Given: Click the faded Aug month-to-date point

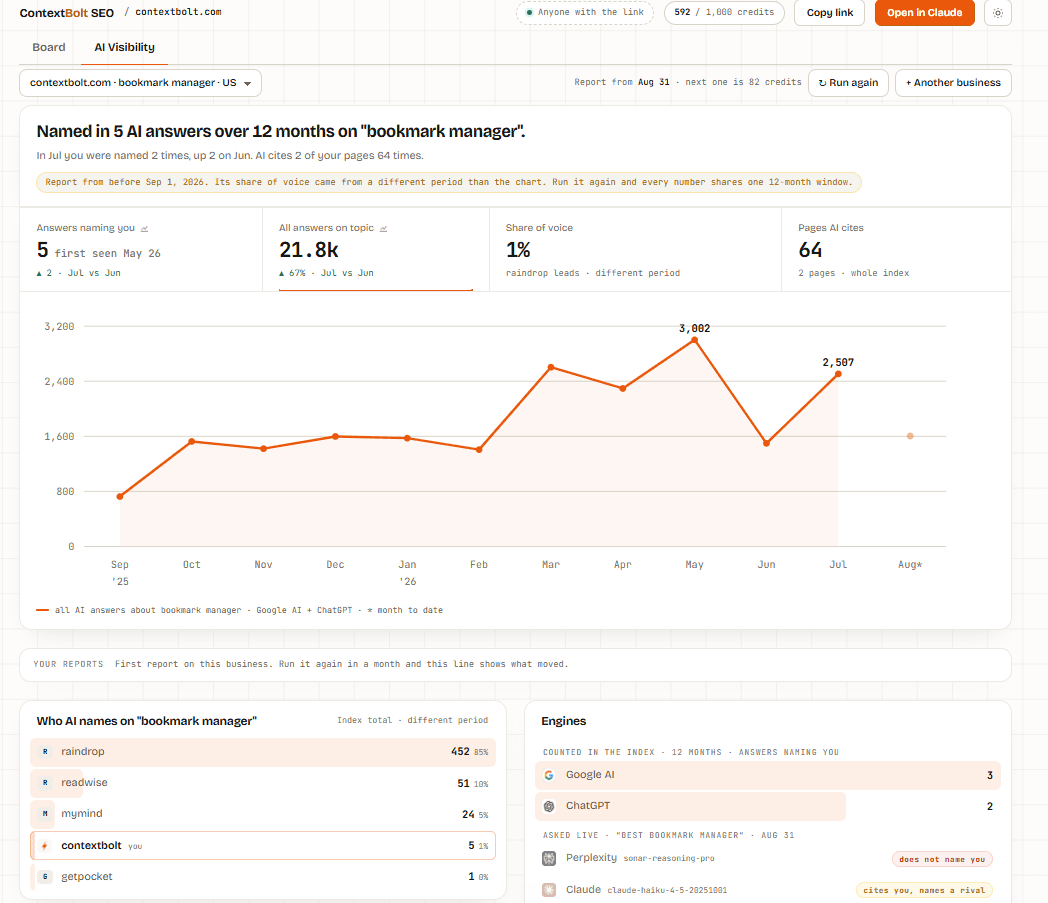Looking at the screenshot, I should pos(910,436).
